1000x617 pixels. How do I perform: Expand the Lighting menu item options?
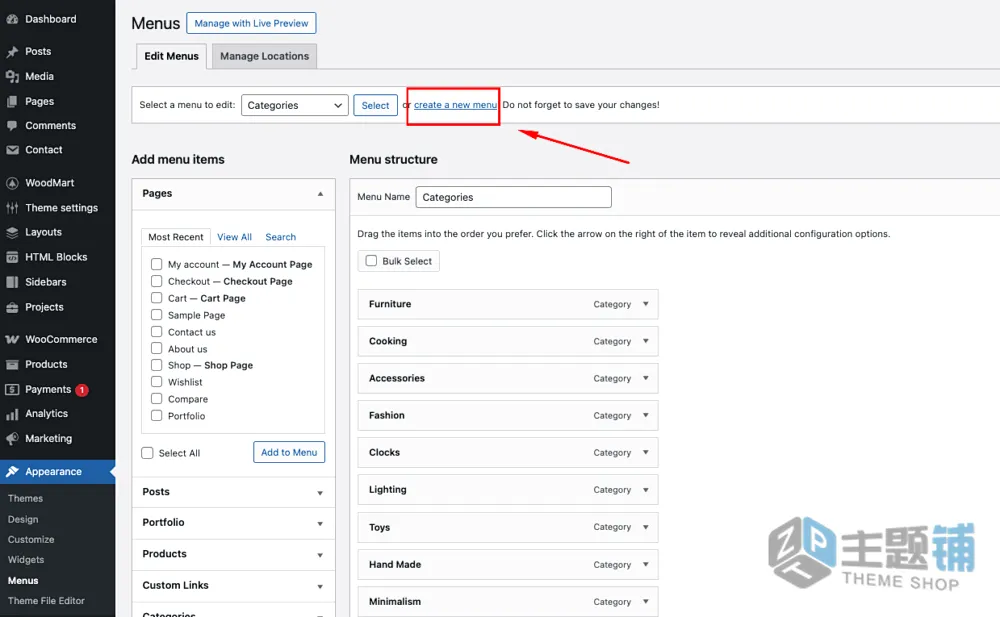click(x=645, y=489)
